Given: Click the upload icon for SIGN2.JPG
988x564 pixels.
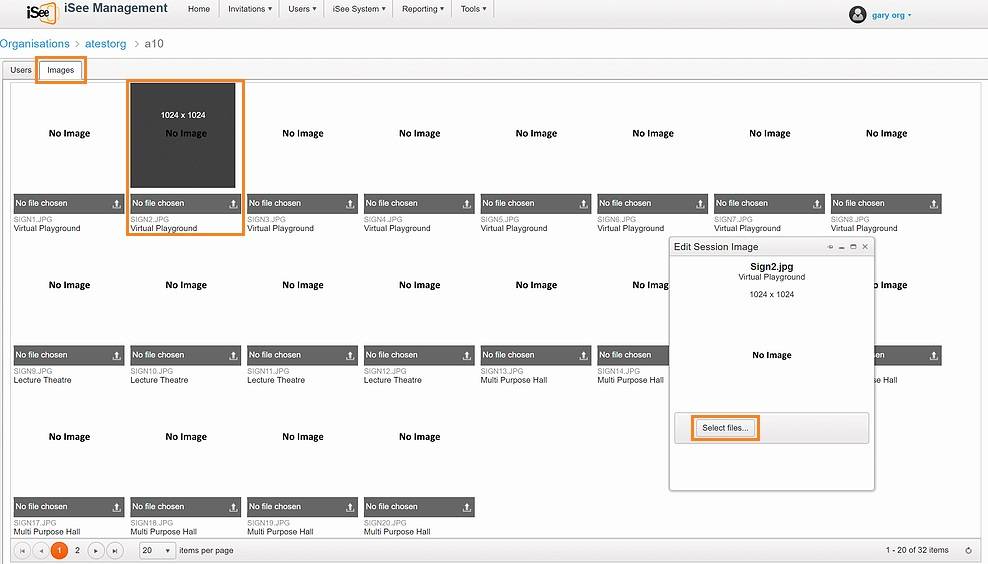Looking at the screenshot, I should click(233, 204).
